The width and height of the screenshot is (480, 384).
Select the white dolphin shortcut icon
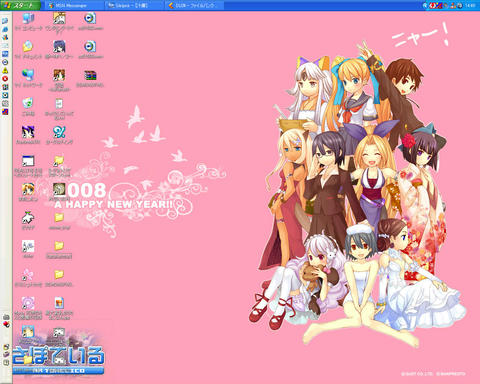pos(28,218)
